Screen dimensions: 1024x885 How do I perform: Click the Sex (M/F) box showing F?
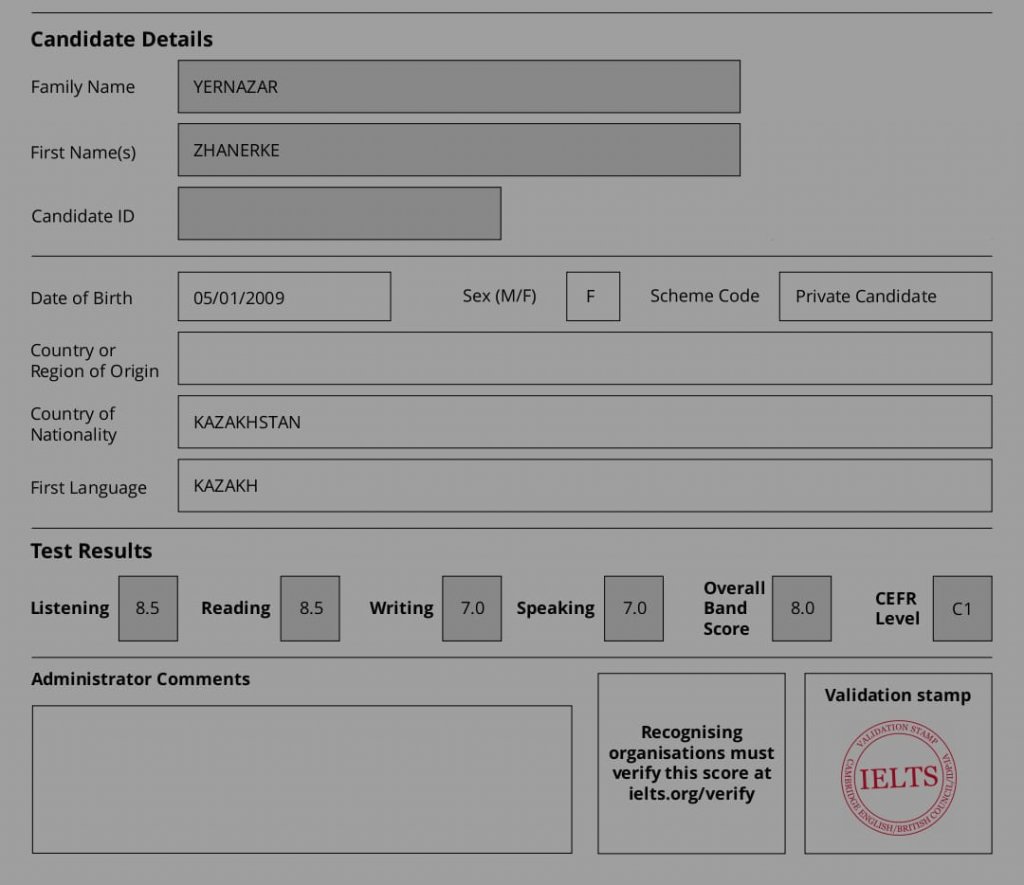click(x=592, y=297)
